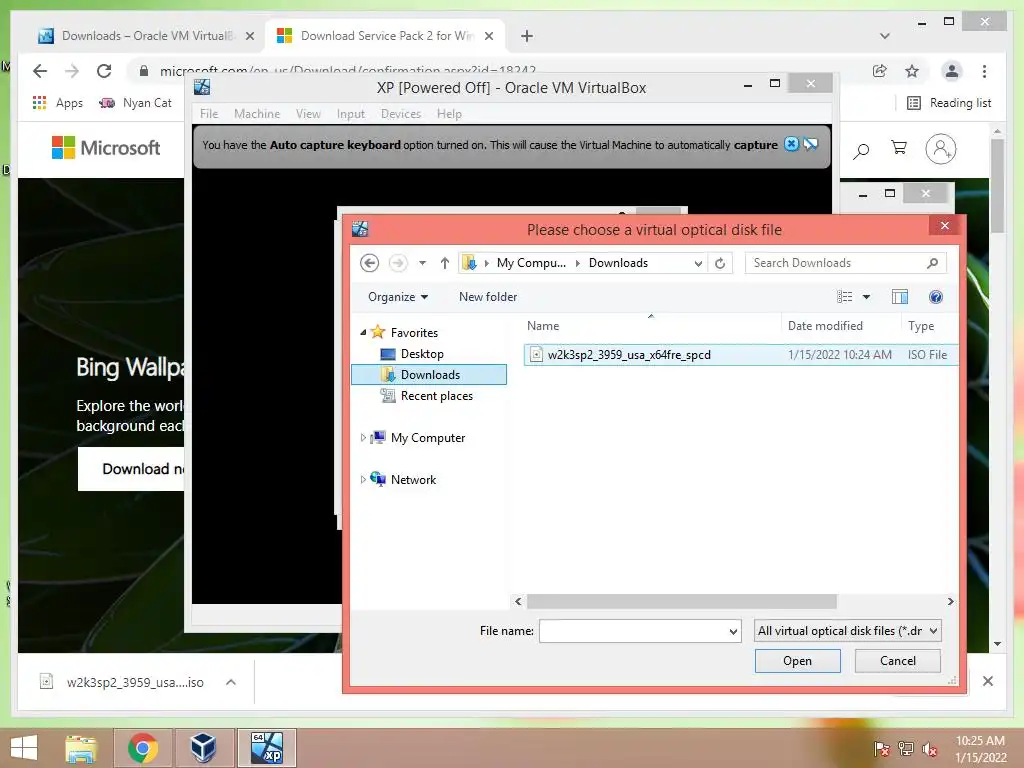Refresh the Downloads folder listing
1024x768 pixels.
[x=720, y=263]
